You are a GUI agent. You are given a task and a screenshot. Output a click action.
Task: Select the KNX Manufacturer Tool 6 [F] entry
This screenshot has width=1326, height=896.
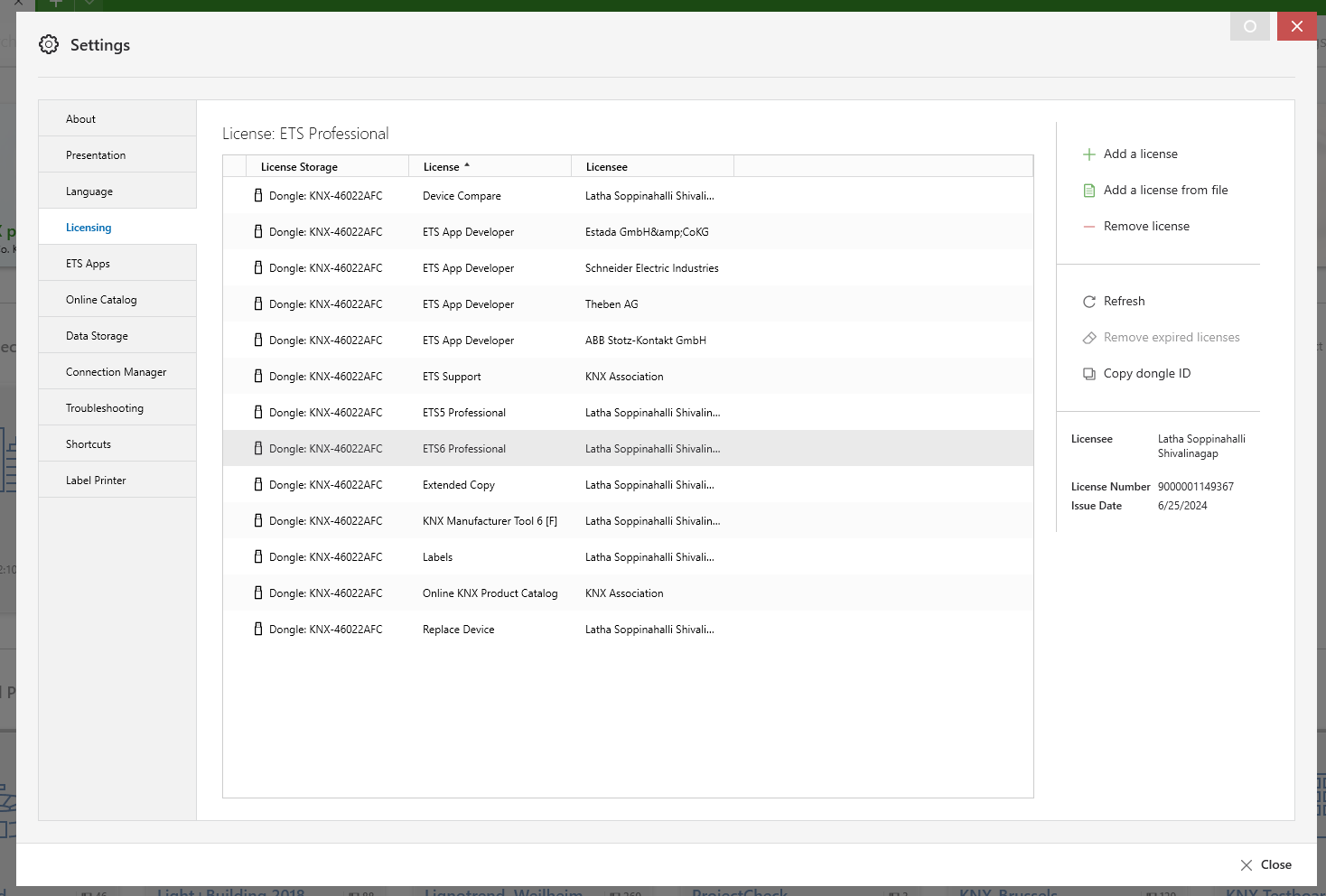pos(490,521)
